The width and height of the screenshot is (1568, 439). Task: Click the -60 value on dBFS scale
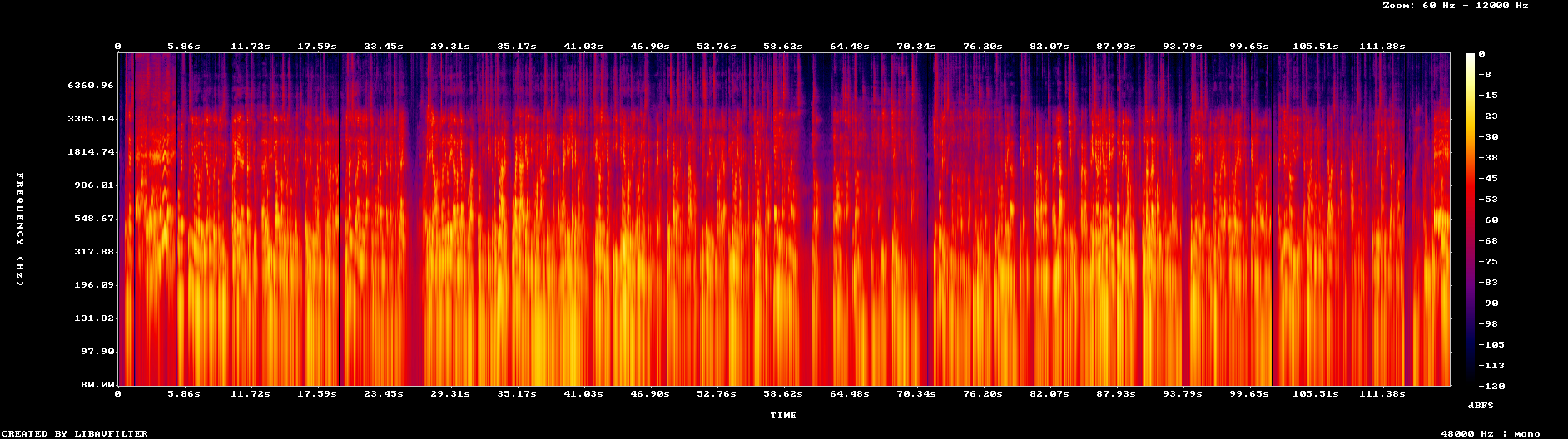tap(1488, 219)
